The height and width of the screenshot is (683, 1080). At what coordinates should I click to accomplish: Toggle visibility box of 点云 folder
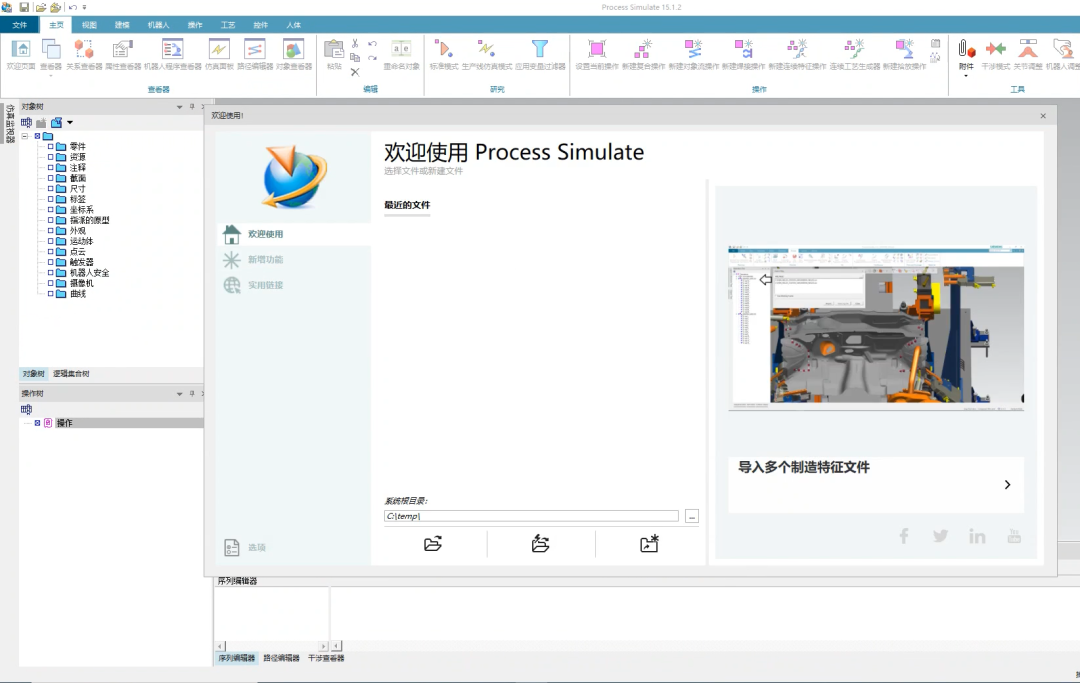[50, 251]
